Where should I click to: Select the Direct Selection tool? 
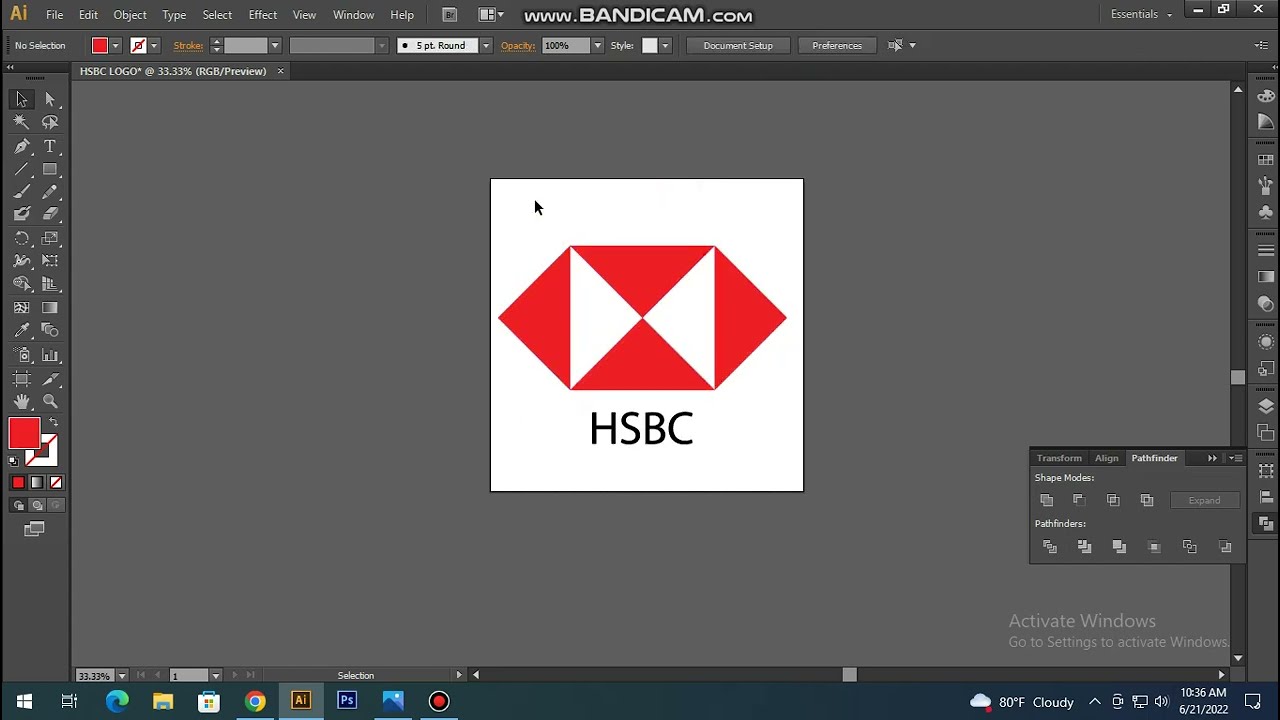(x=50, y=99)
